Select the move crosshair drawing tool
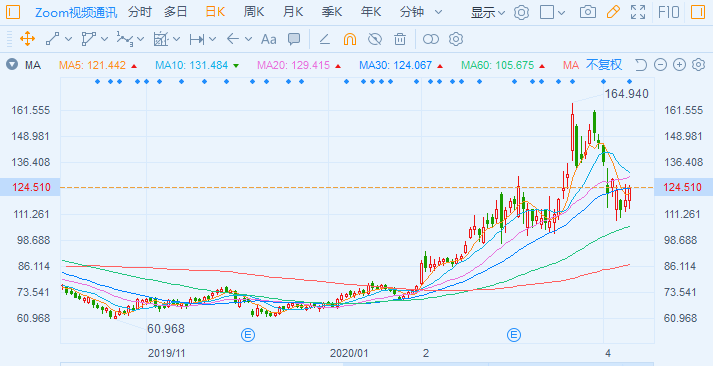The image size is (713, 366). point(27,39)
